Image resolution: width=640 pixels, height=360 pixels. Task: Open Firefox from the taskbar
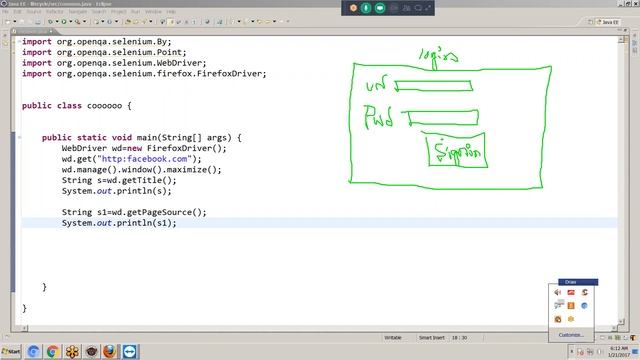(x=109, y=351)
